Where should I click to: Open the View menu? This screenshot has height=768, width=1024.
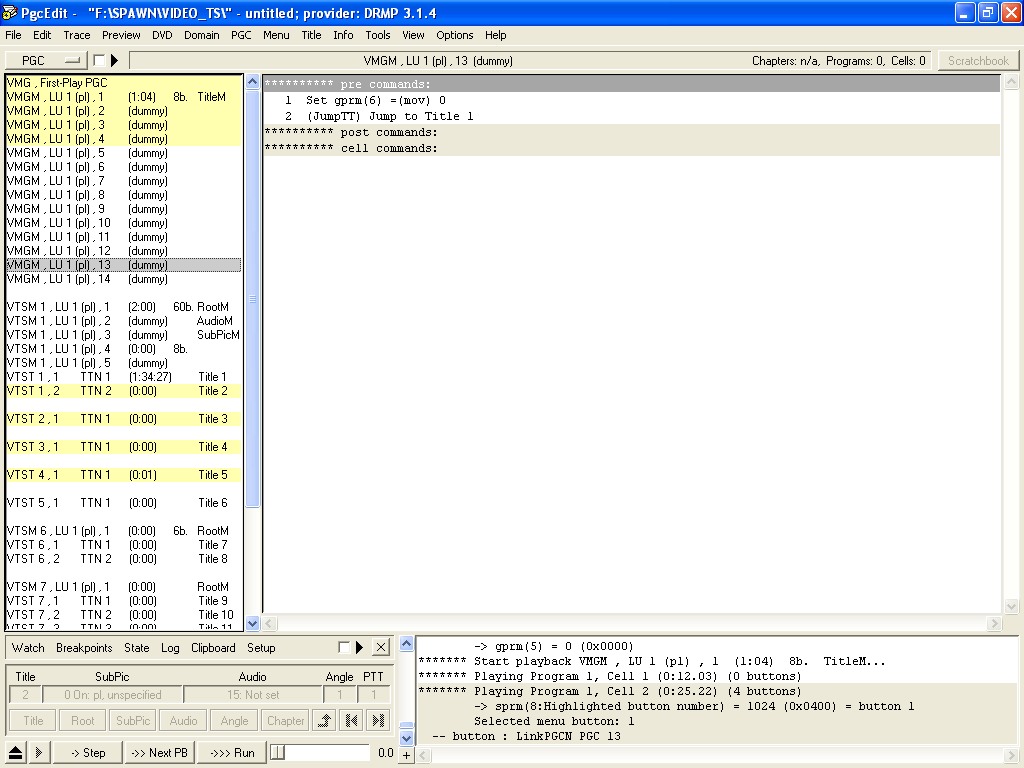[x=413, y=35]
